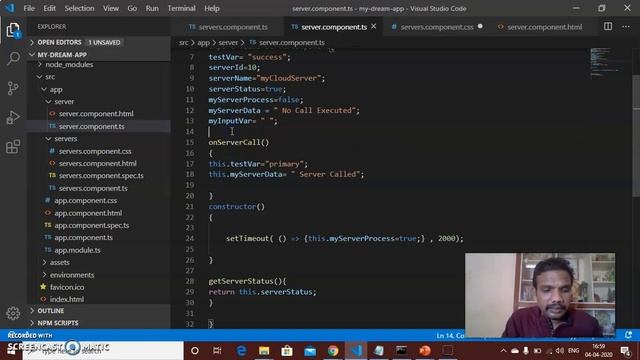Open the editor More Actions ellipsis

626,27
